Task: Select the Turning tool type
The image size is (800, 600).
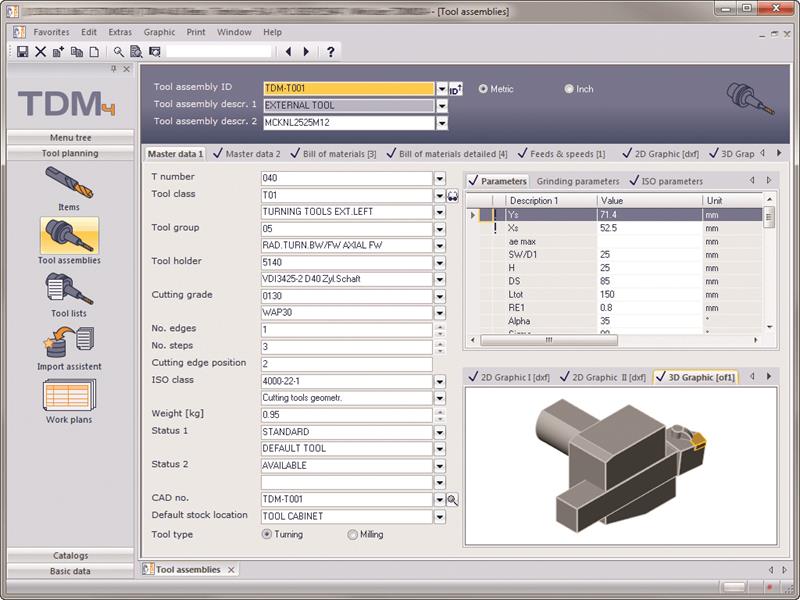Action: click(x=266, y=534)
